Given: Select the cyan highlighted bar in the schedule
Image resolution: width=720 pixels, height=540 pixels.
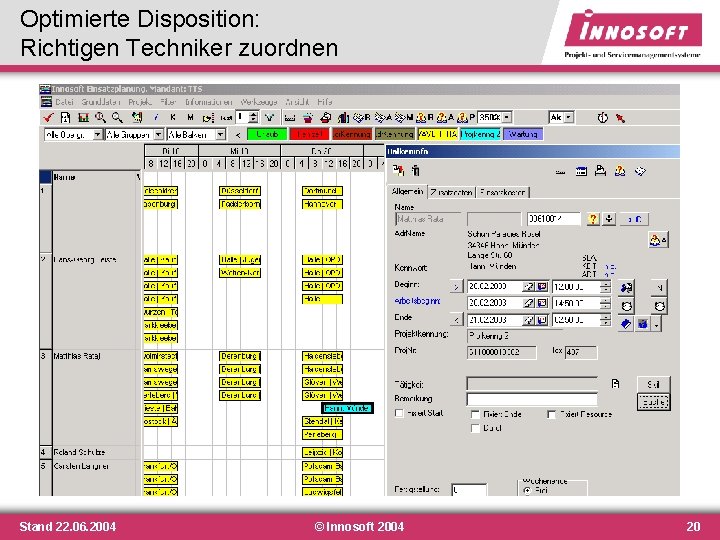Looking at the screenshot, I should click(x=347, y=408).
